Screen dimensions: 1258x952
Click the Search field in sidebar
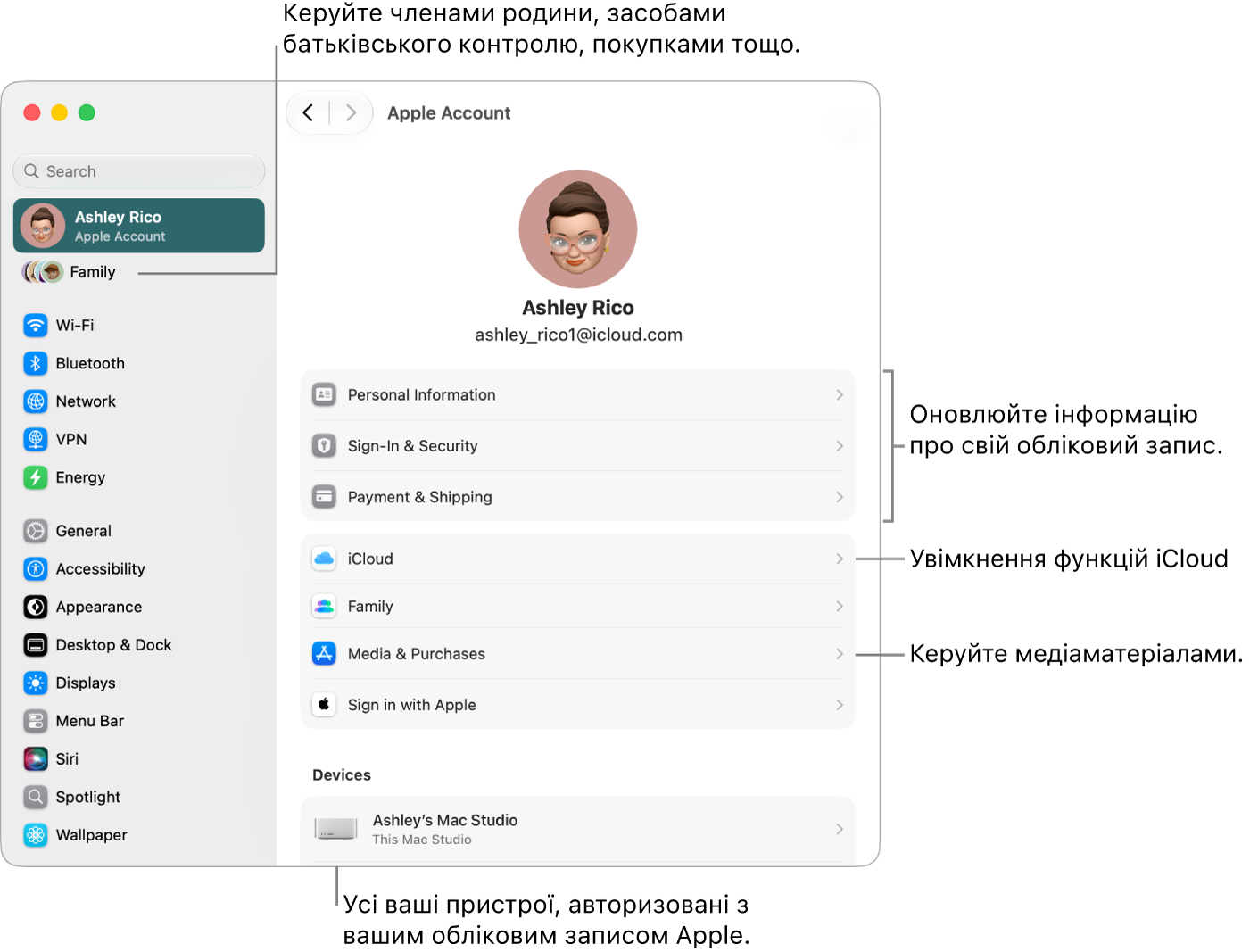coord(139,171)
